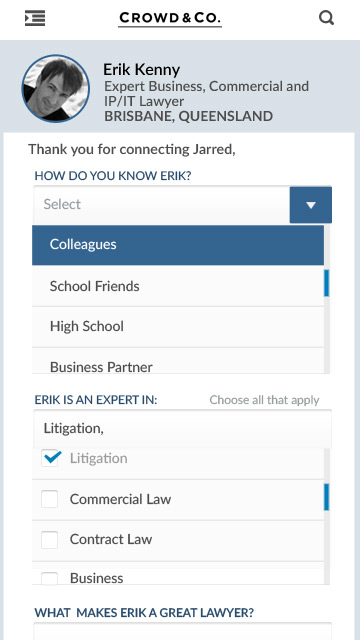This screenshot has height=640, width=360.
Task: Uncheck the Litigation checkbox
Action: [x=50, y=458]
